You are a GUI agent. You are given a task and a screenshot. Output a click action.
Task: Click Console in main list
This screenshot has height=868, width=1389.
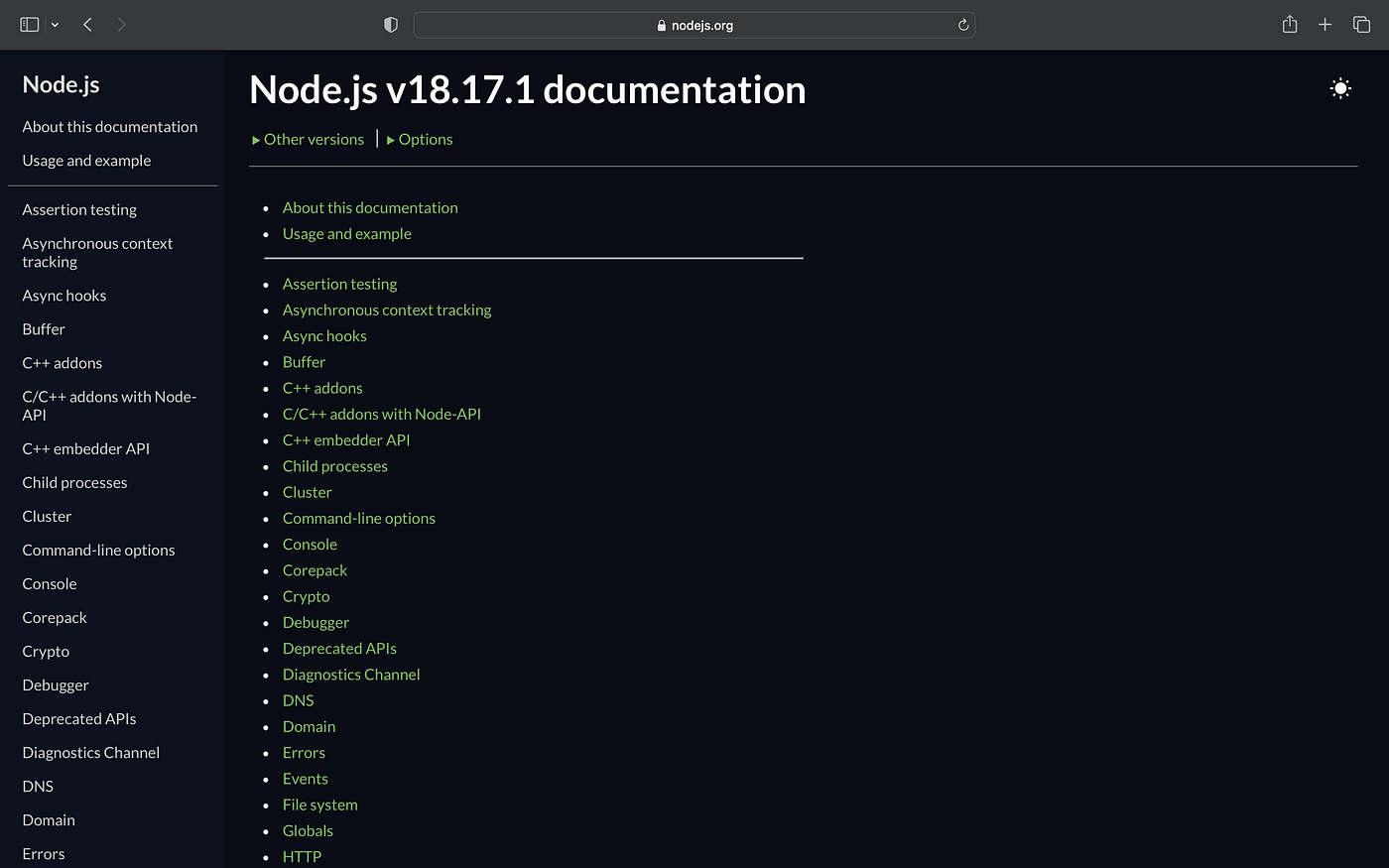coord(310,545)
